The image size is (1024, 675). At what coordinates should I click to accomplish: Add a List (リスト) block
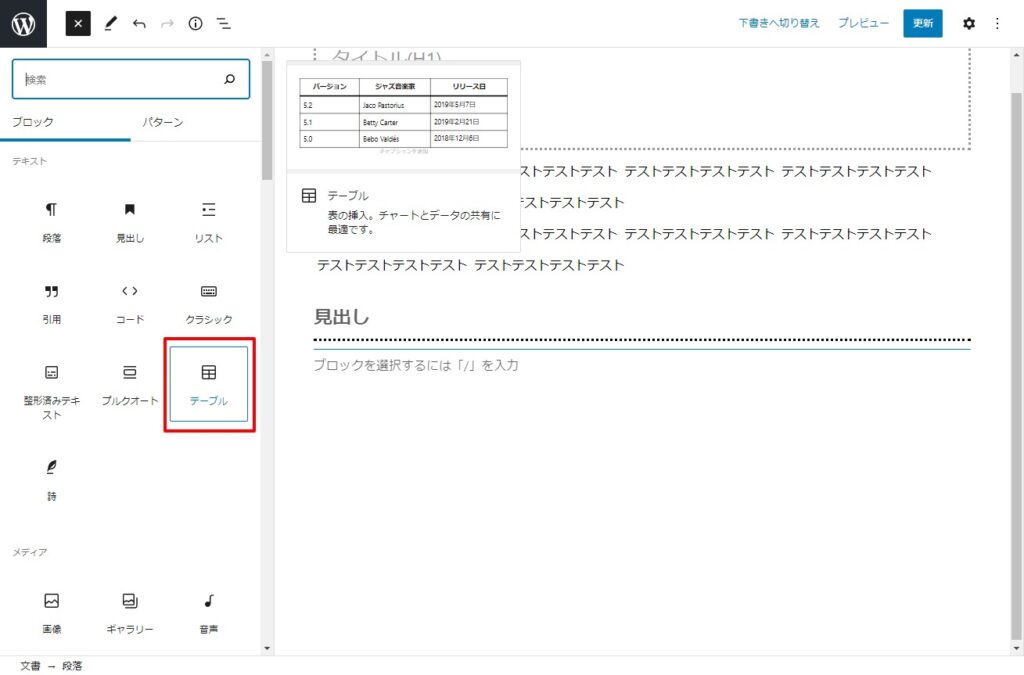pyautogui.click(x=209, y=221)
